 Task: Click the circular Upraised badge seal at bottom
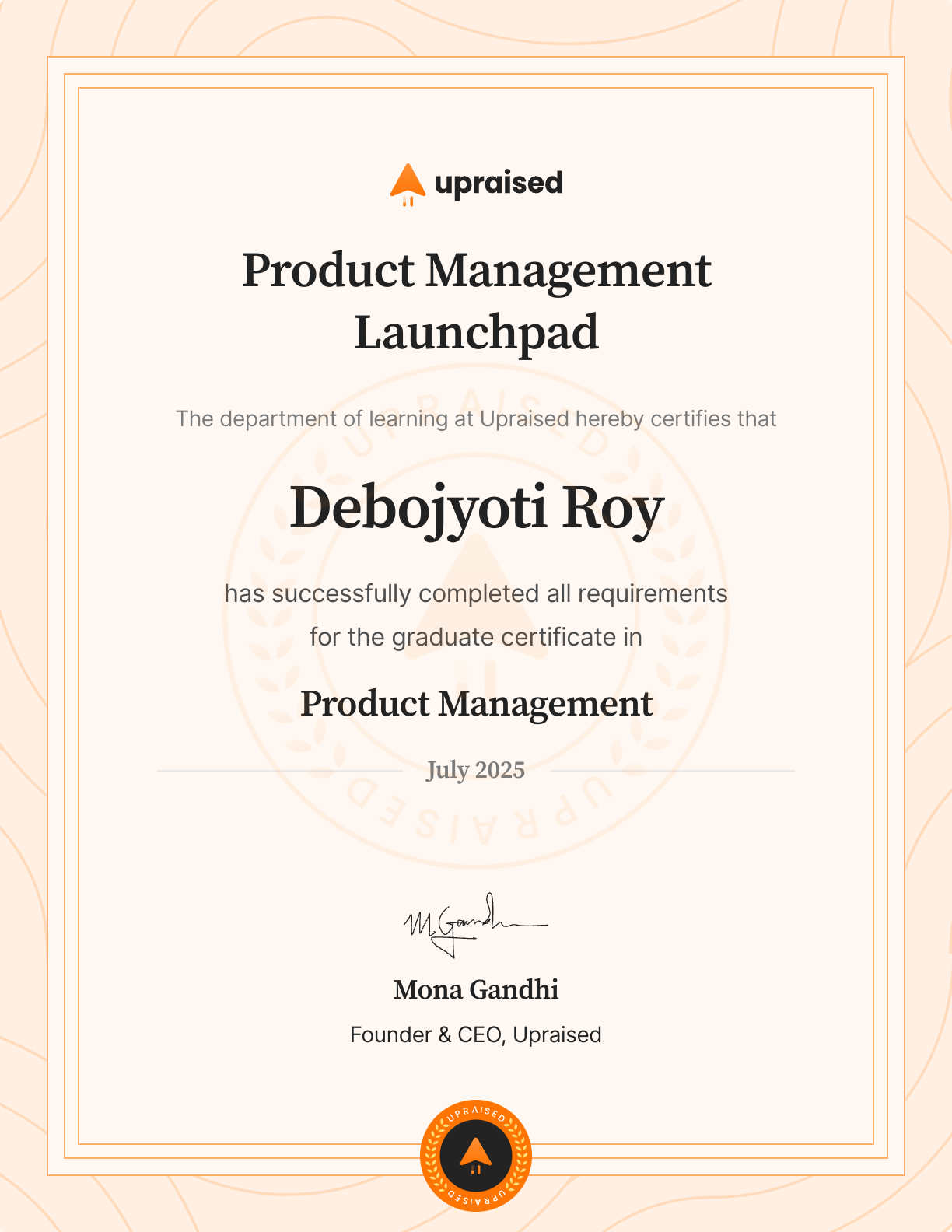pos(476,1155)
